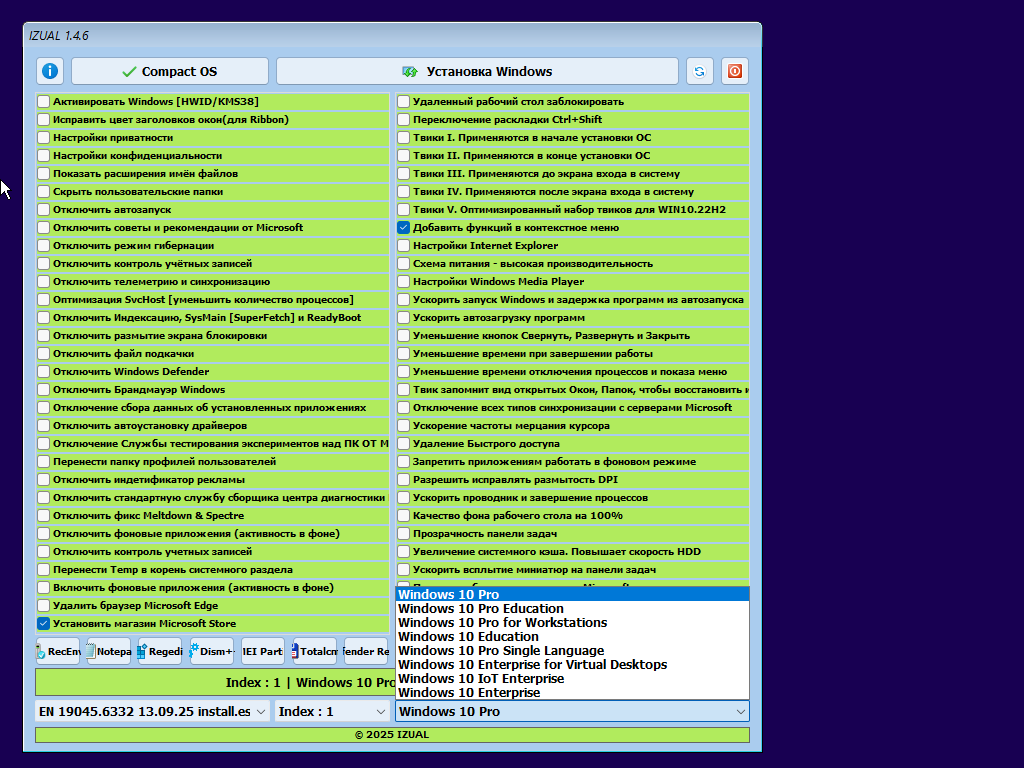Start Установка Windows button

(477, 71)
